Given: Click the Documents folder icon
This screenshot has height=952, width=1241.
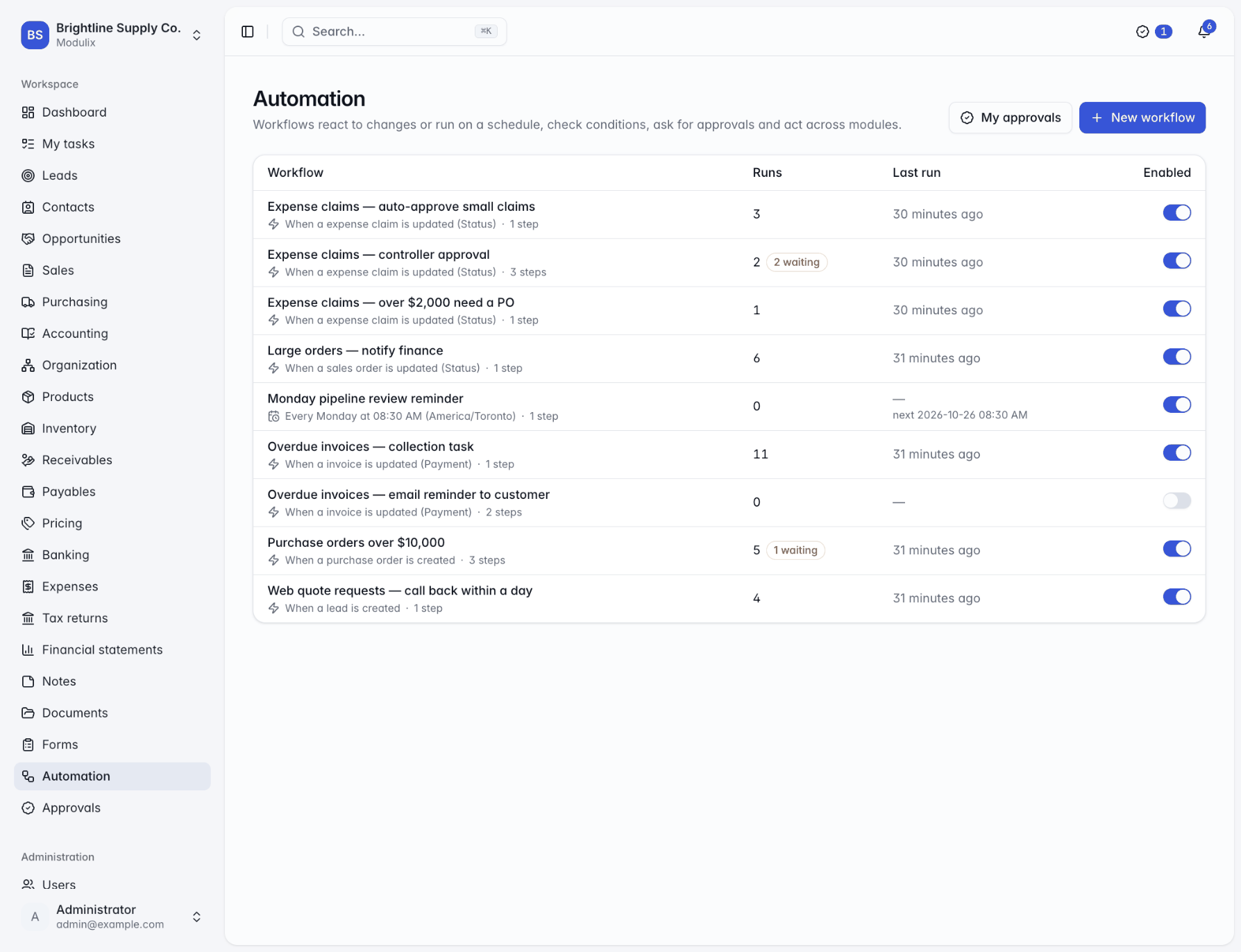Looking at the screenshot, I should click(28, 713).
